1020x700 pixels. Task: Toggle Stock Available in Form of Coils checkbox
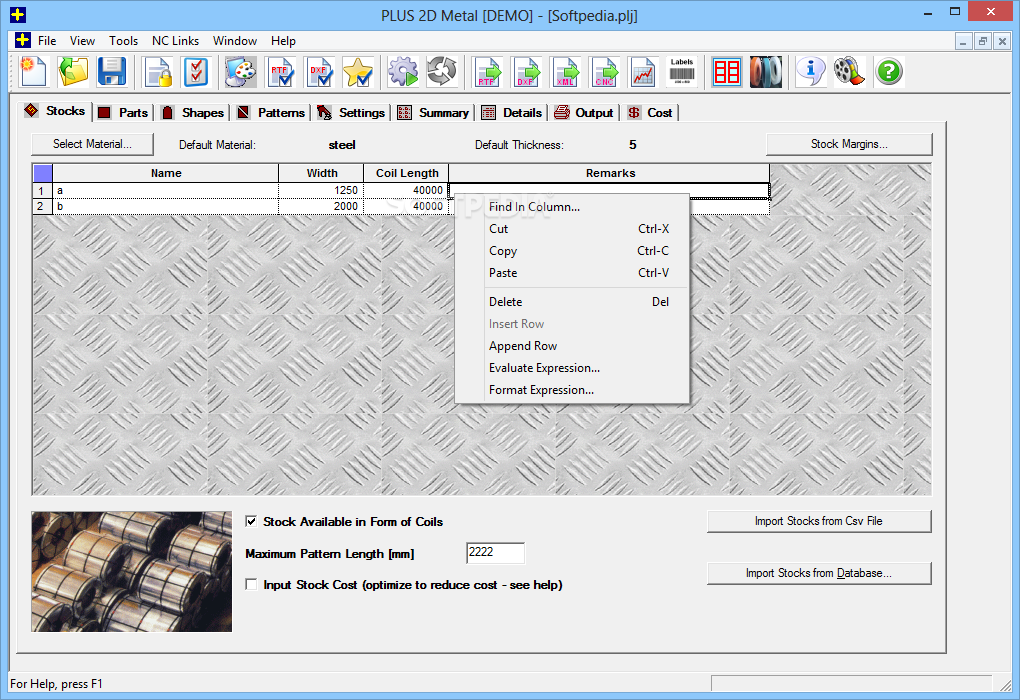(251, 521)
